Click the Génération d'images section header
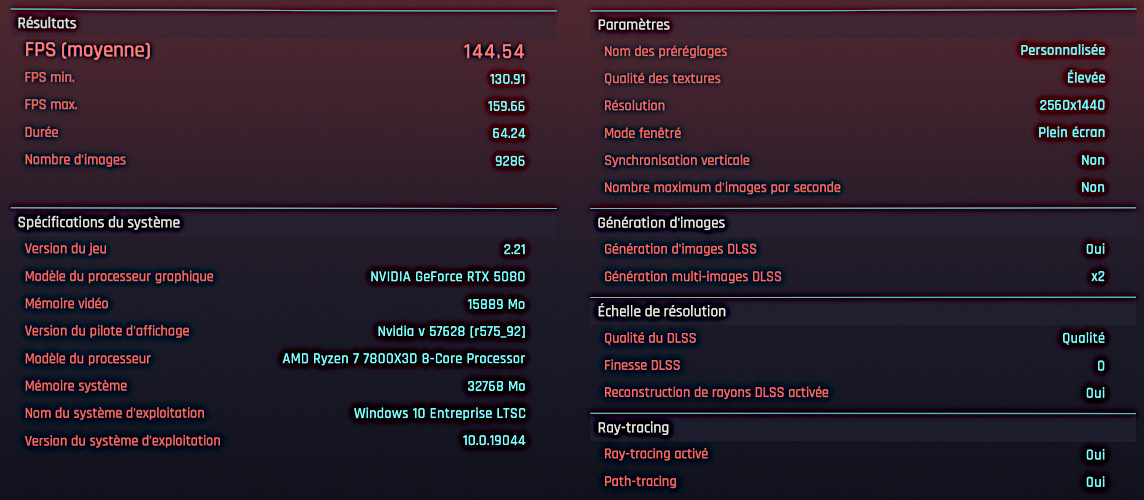The width and height of the screenshot is (1144, 500). [661, 223]
